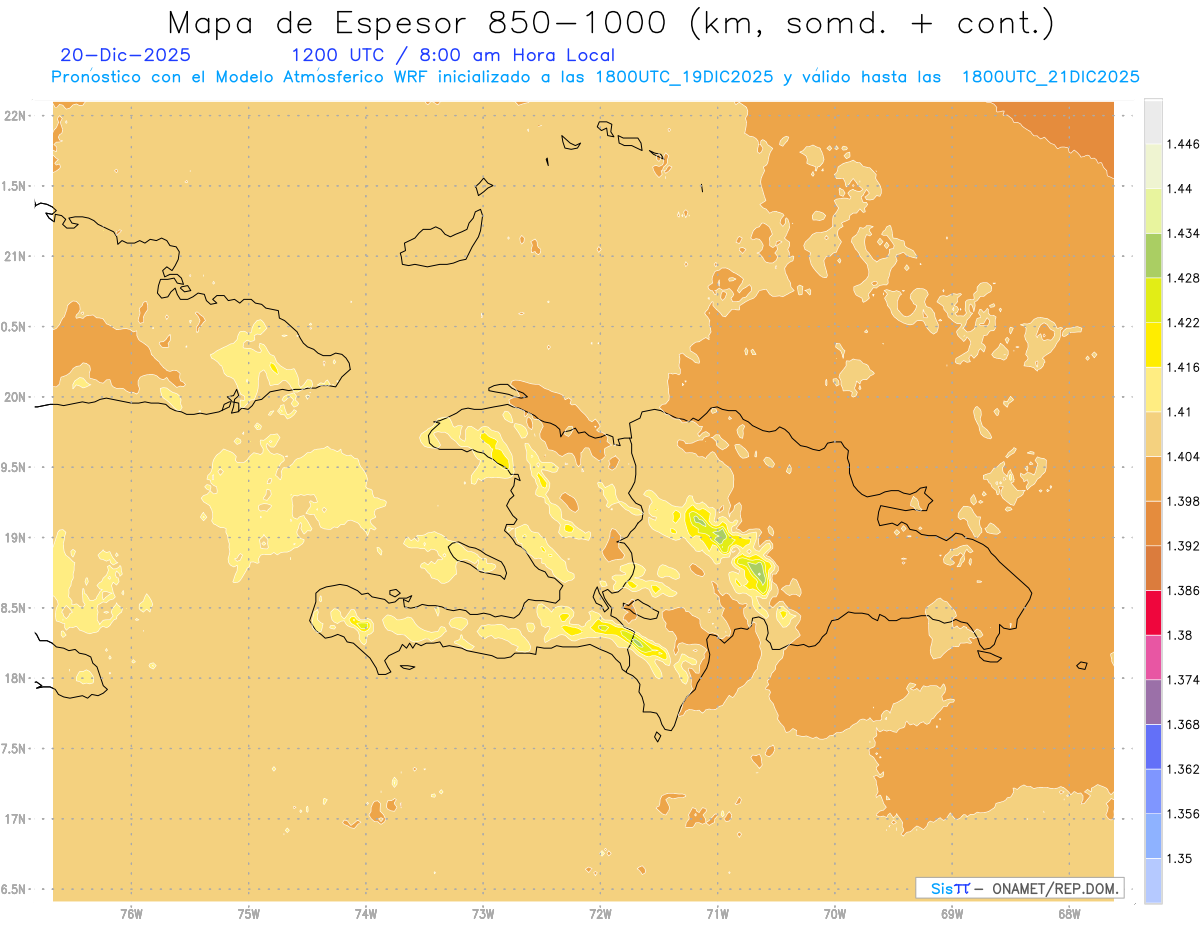Click the longitude label '68W'
Screen dimensions: 1200x927
[1069, 914]
